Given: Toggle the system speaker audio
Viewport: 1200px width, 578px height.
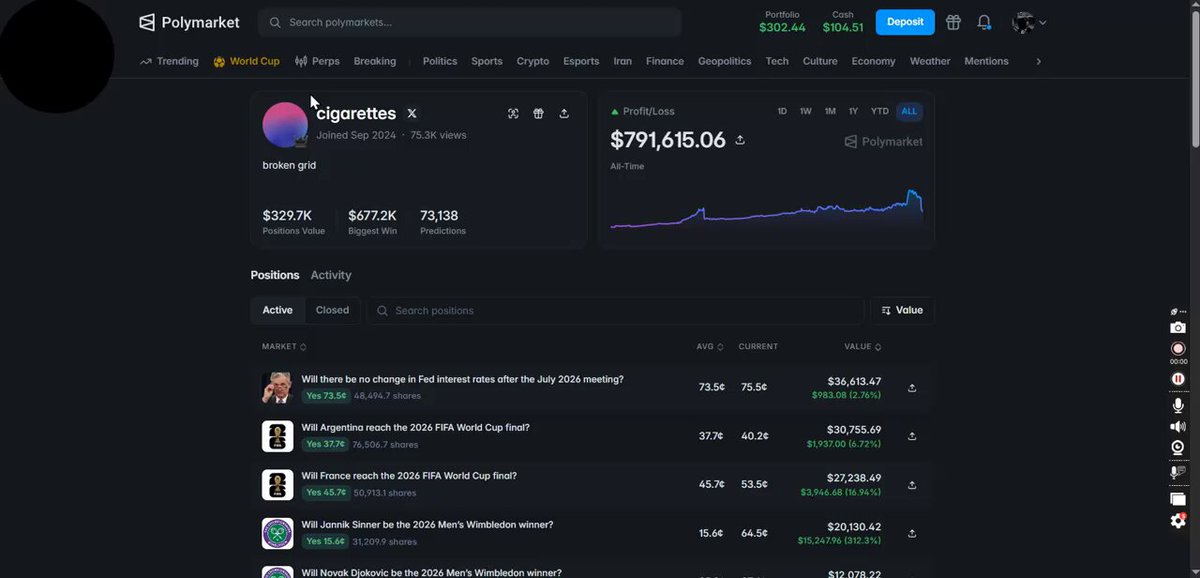Looking at the screenshot, I should [1178, 426].
